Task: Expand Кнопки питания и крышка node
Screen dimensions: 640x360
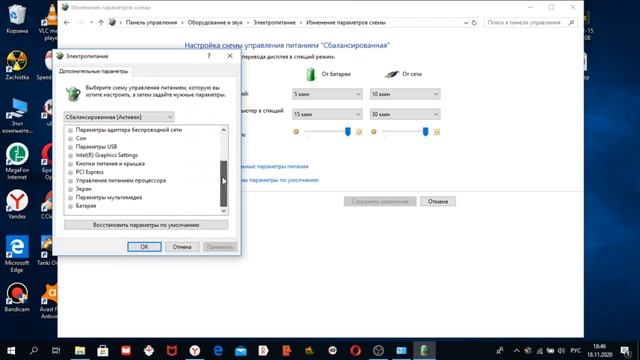Action: pyautogui.click(x=71, y=164)
